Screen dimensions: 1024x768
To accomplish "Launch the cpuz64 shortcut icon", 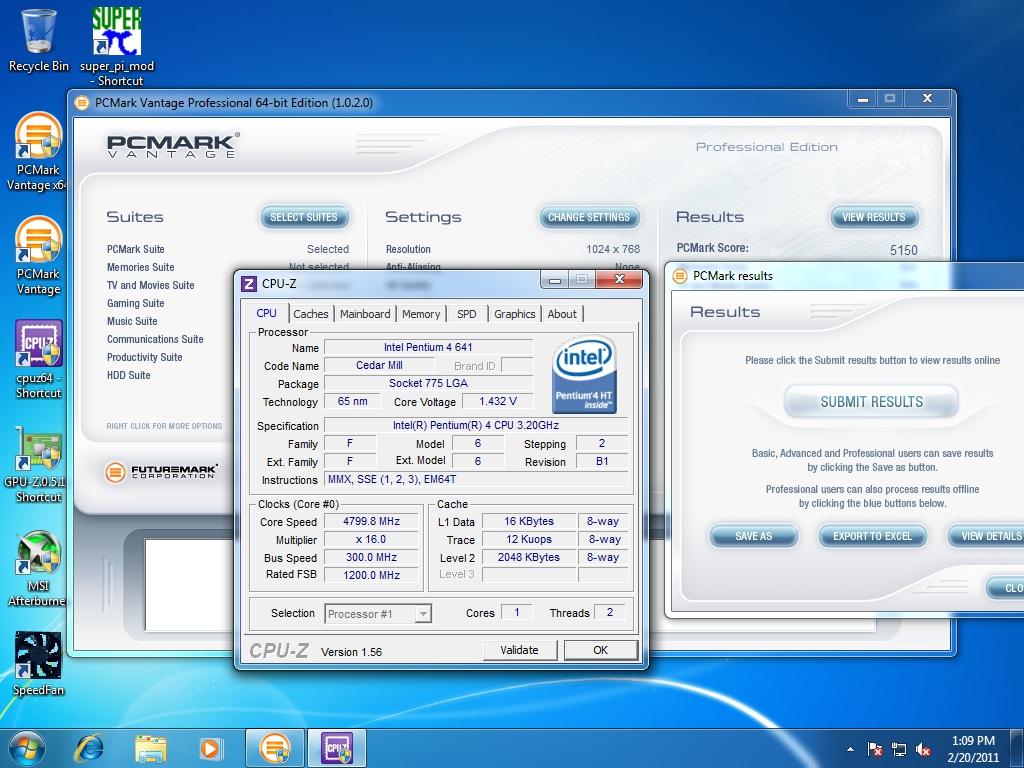I will pyautogui.click(x=38, y=359).
